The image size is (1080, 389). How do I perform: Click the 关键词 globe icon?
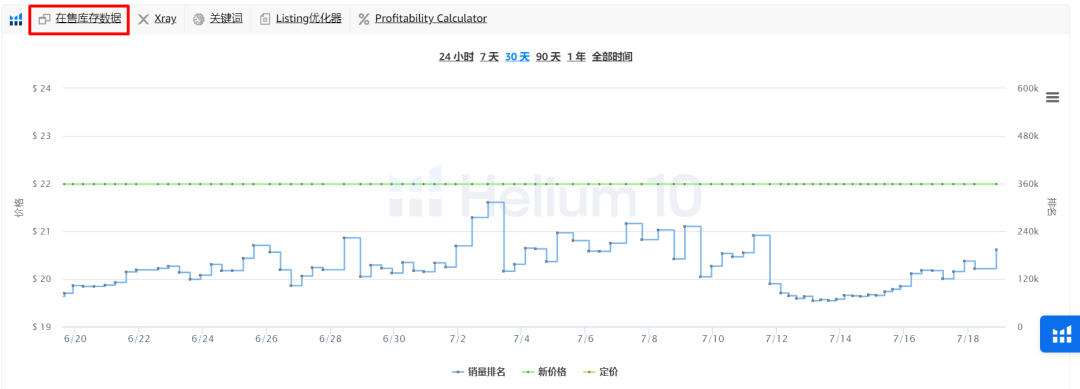click(x=198, y=19)
